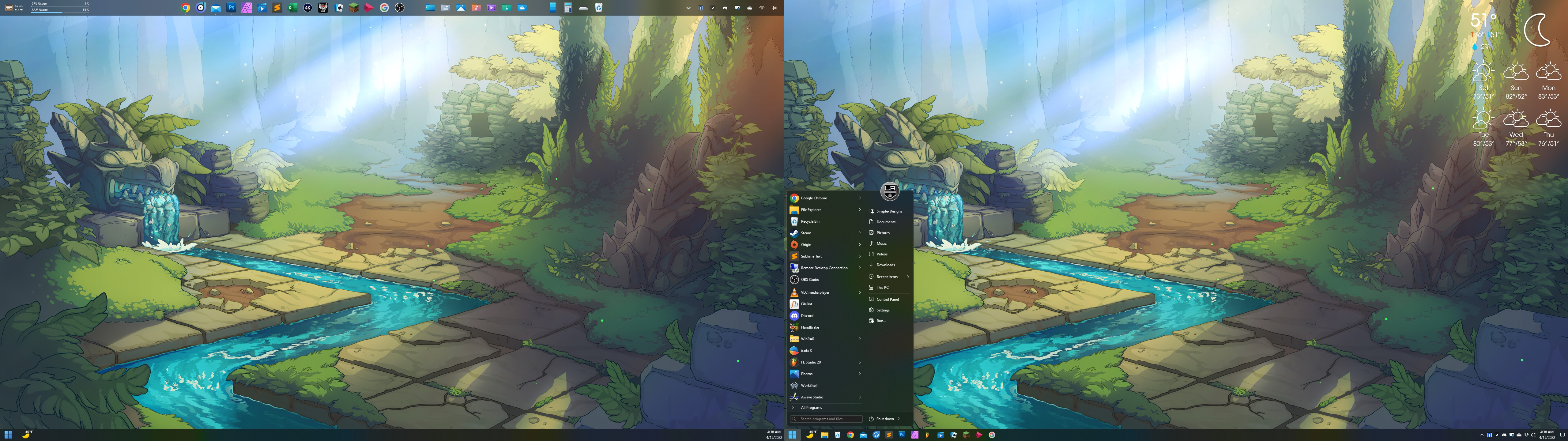Image resolution: width=1568 pixels, height=441 pixels.
Task: Click the Google G icon in top dock
Action: (x=384, y=8)
